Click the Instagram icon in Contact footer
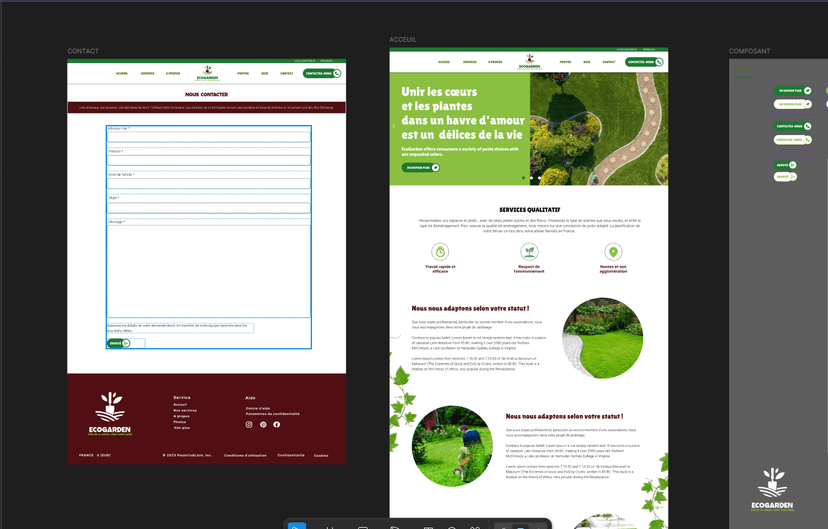The width and height of the screenshot is (828, 529). tap(249, 425)
